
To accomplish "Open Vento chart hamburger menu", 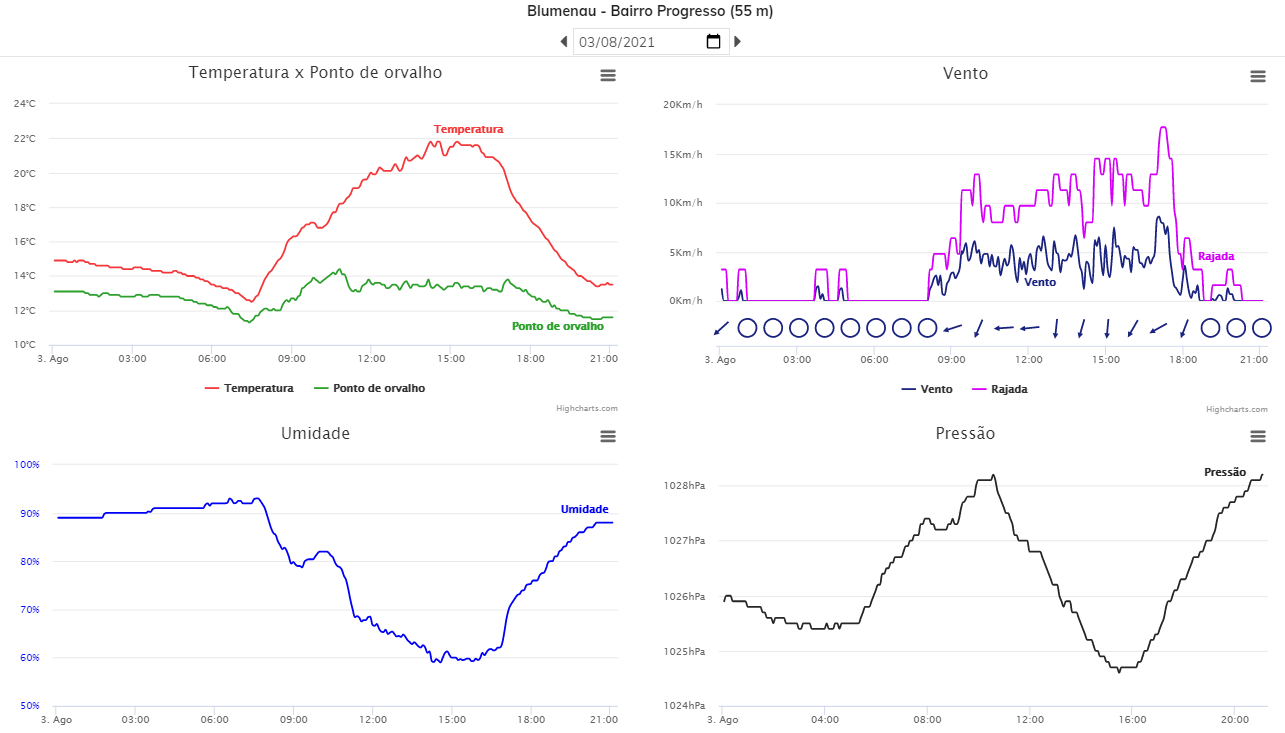I will tap(1258, 76).
